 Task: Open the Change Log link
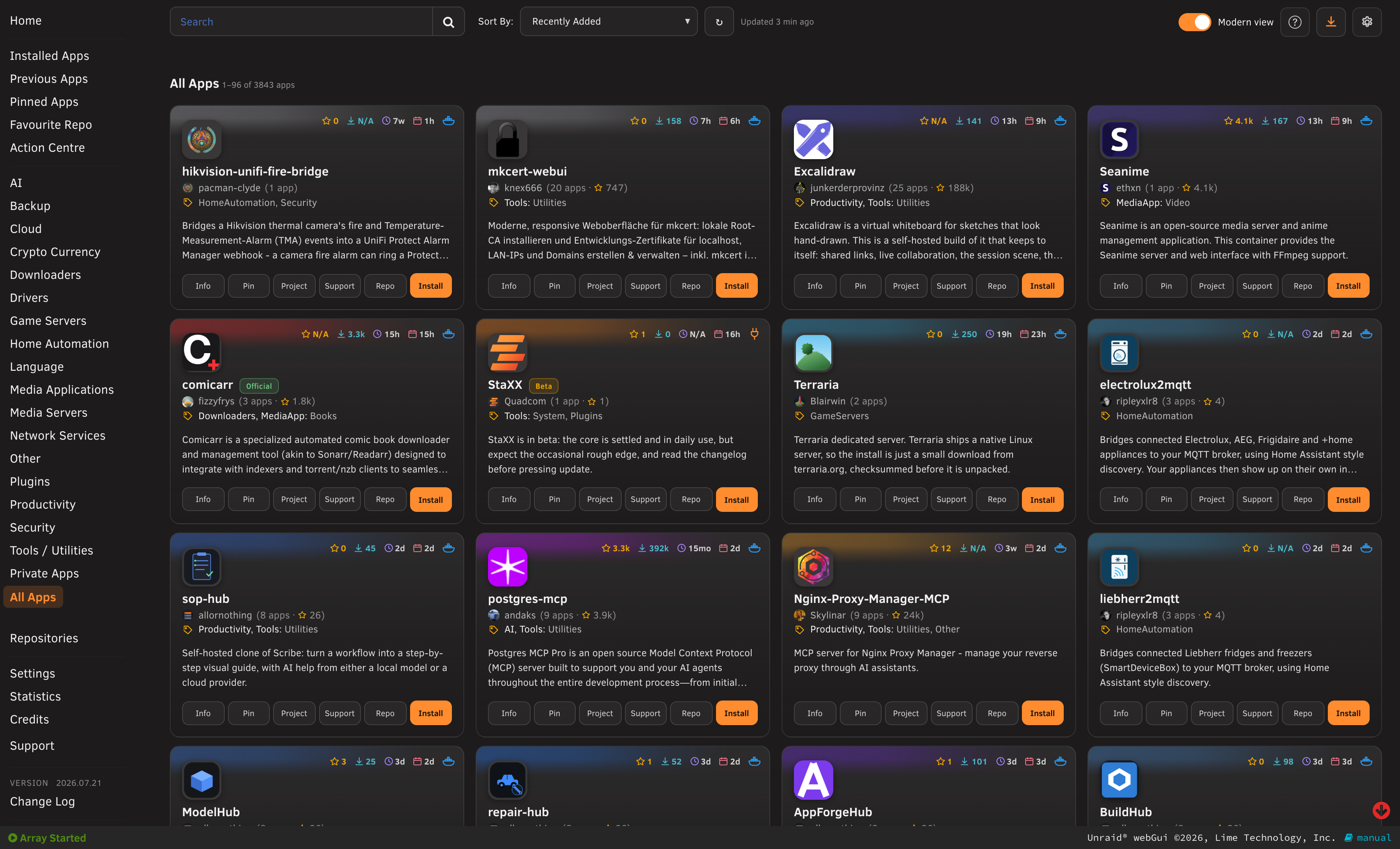click(43, 801)
